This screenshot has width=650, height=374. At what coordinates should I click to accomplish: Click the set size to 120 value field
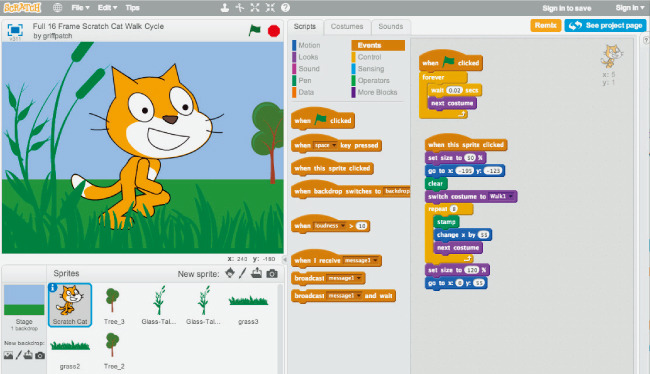[472, 270]
